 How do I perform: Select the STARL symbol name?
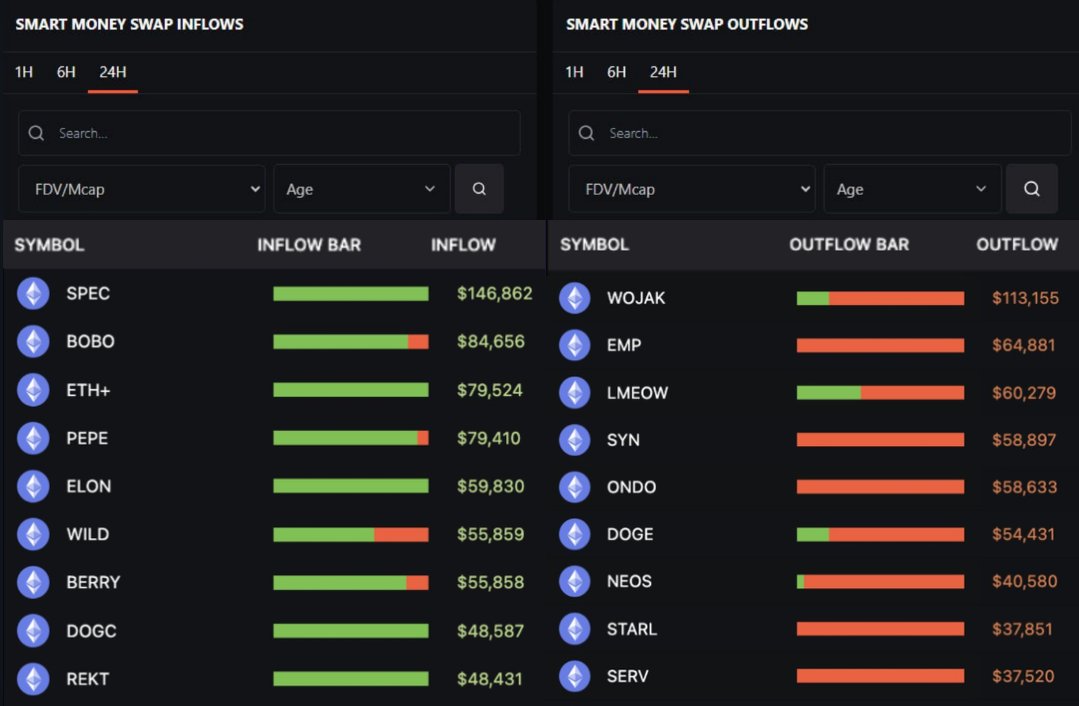[x=632, y=629]
